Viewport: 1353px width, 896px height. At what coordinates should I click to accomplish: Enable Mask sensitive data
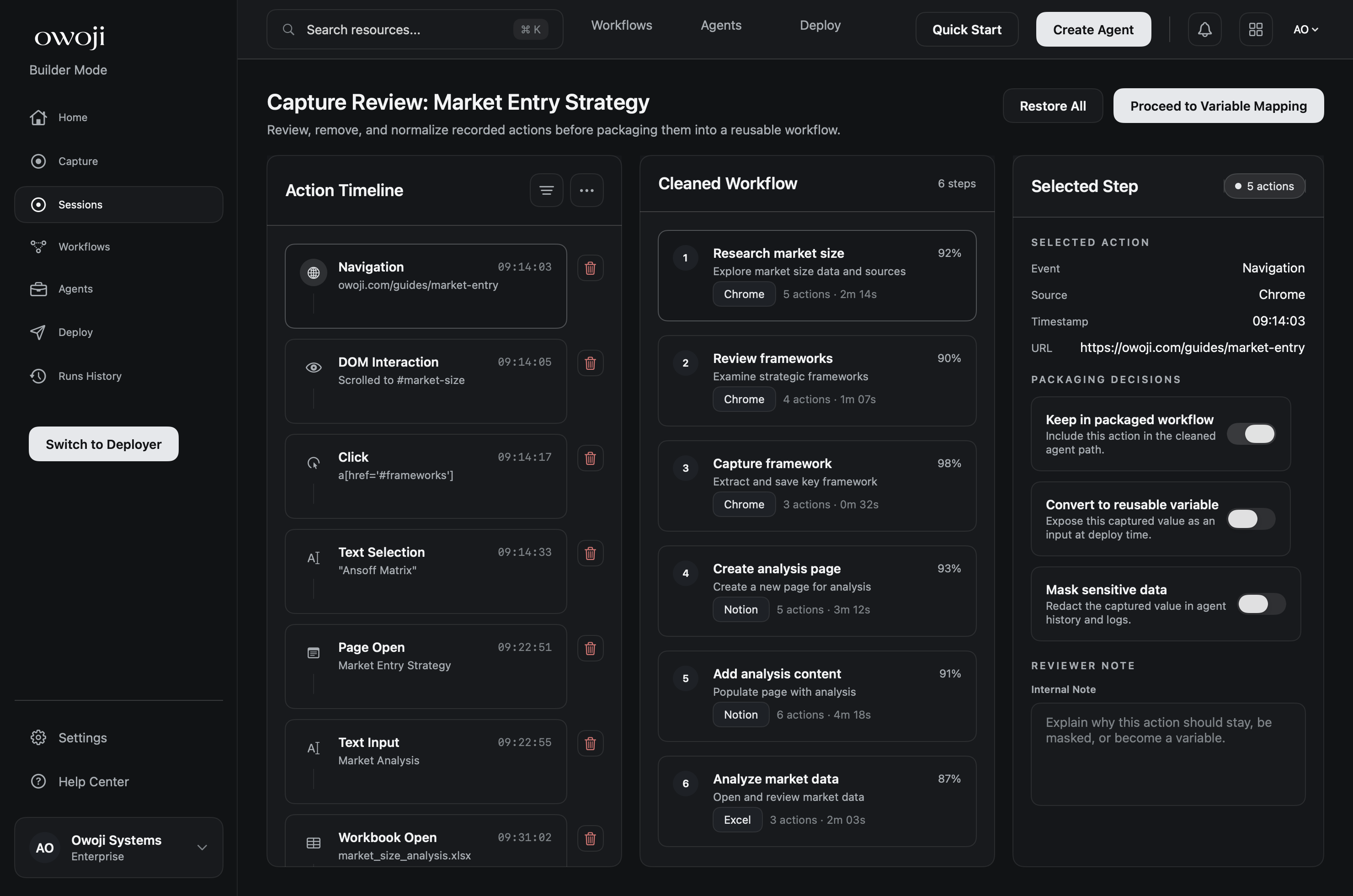[x=1261, y=604]
